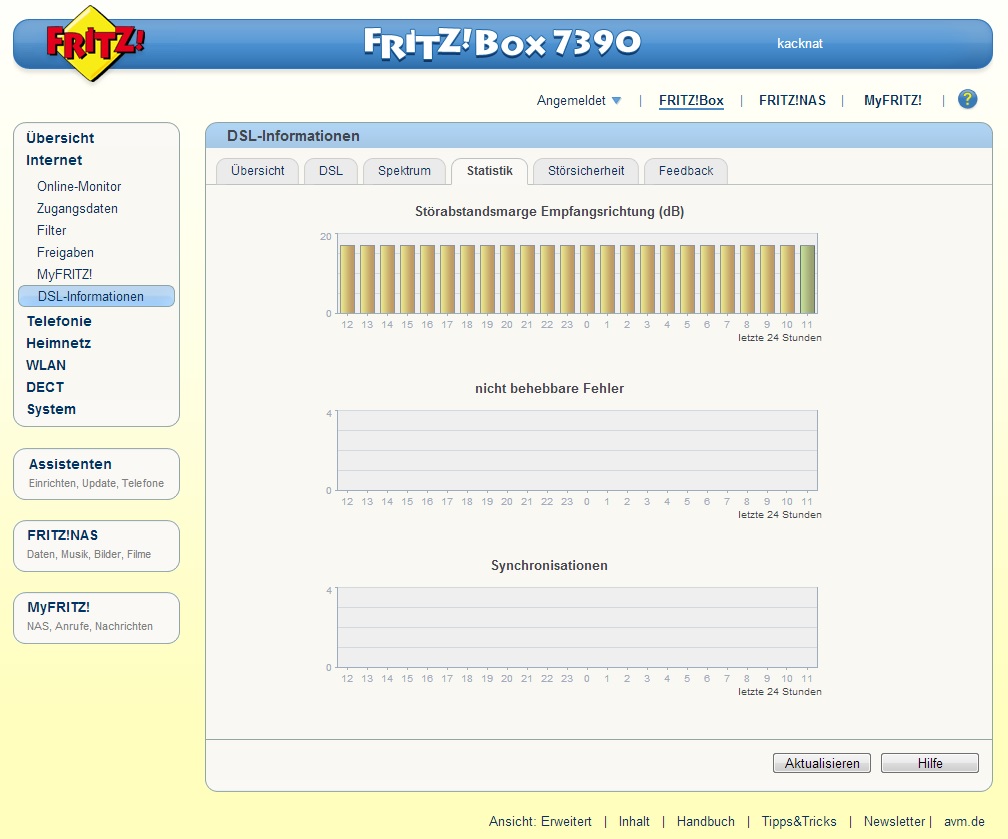Open the Freigaben menu entry

pos(65,252)
